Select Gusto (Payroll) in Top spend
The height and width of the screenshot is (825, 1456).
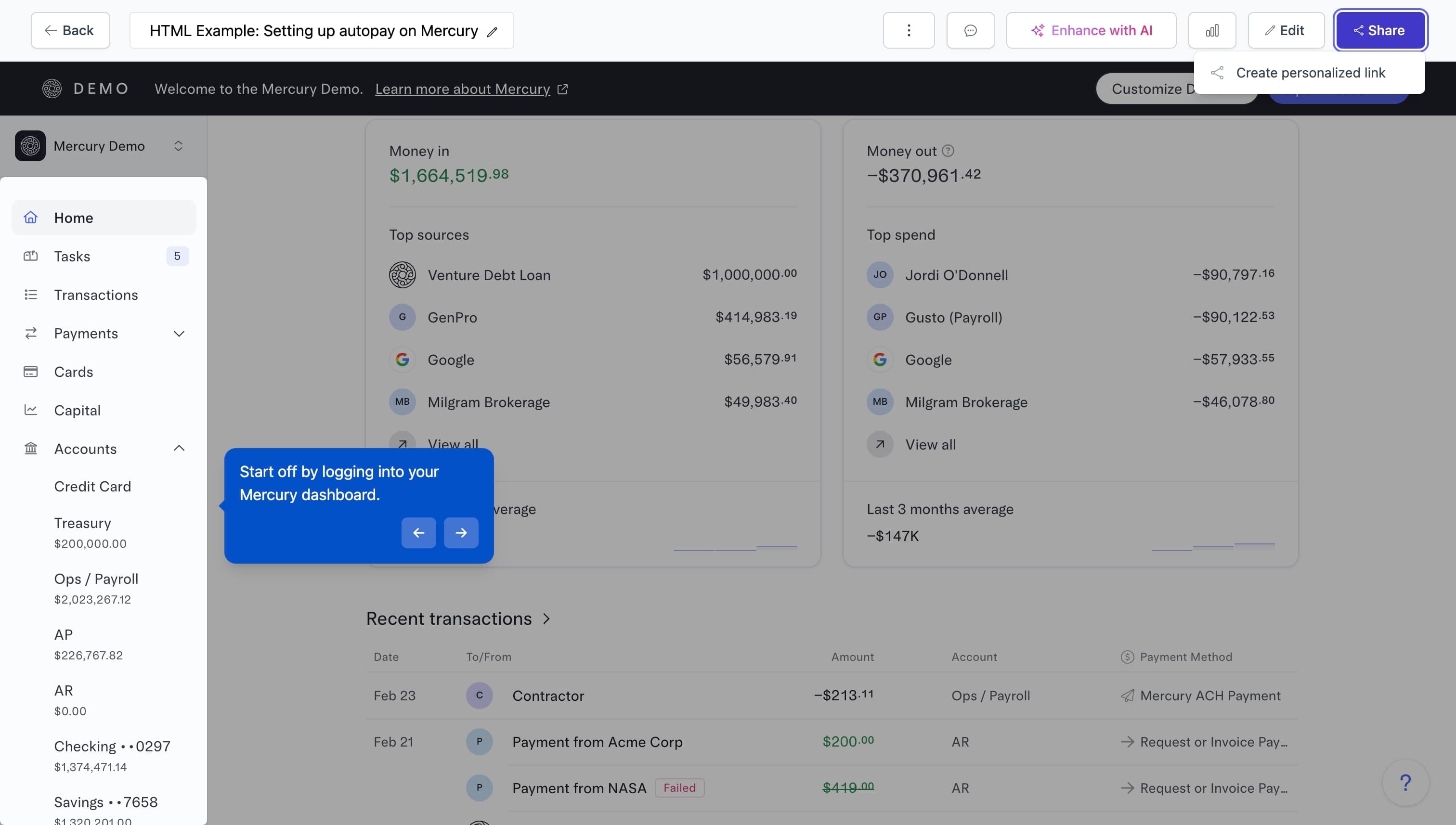pyautogui.click(x=1071, y=317)
